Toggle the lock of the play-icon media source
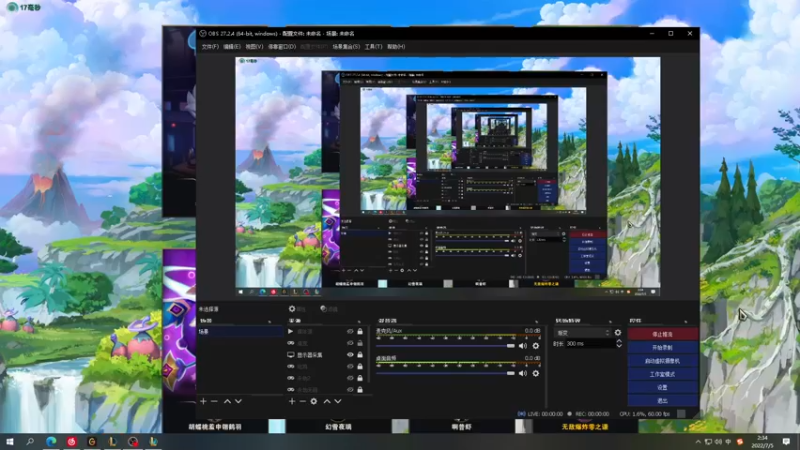Viewport: 800px width, 450px height. 360,332
